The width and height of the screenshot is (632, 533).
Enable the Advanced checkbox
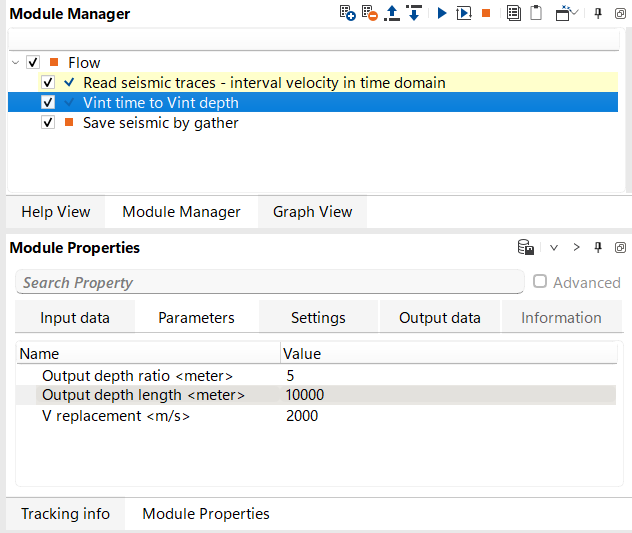point(540,282)
